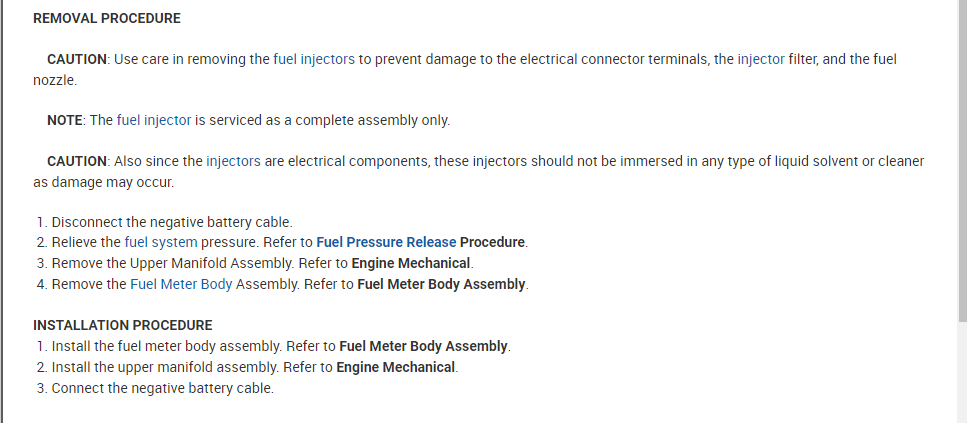
Task: Click the second bold CAUTION label
Action: tap(77, 161)
